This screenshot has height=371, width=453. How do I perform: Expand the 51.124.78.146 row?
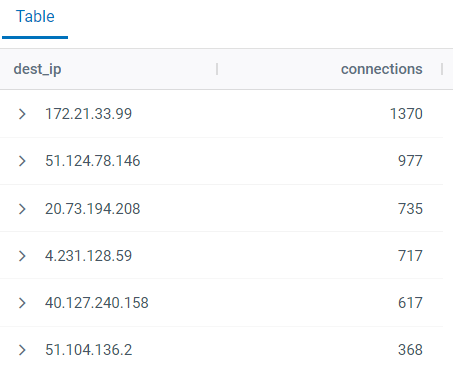pos(22,161)
